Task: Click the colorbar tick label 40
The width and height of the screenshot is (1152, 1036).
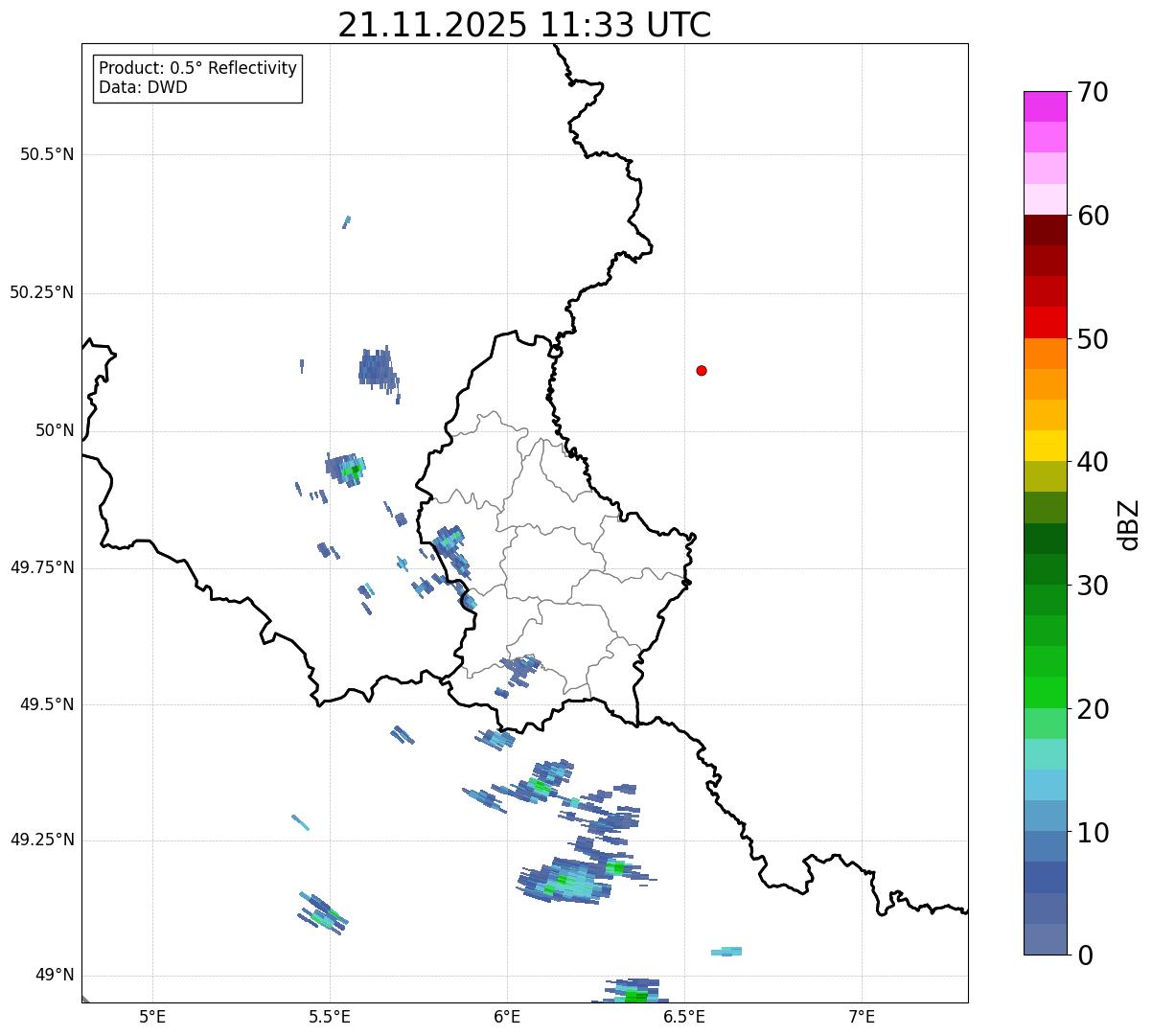Action: point(1093,462)
